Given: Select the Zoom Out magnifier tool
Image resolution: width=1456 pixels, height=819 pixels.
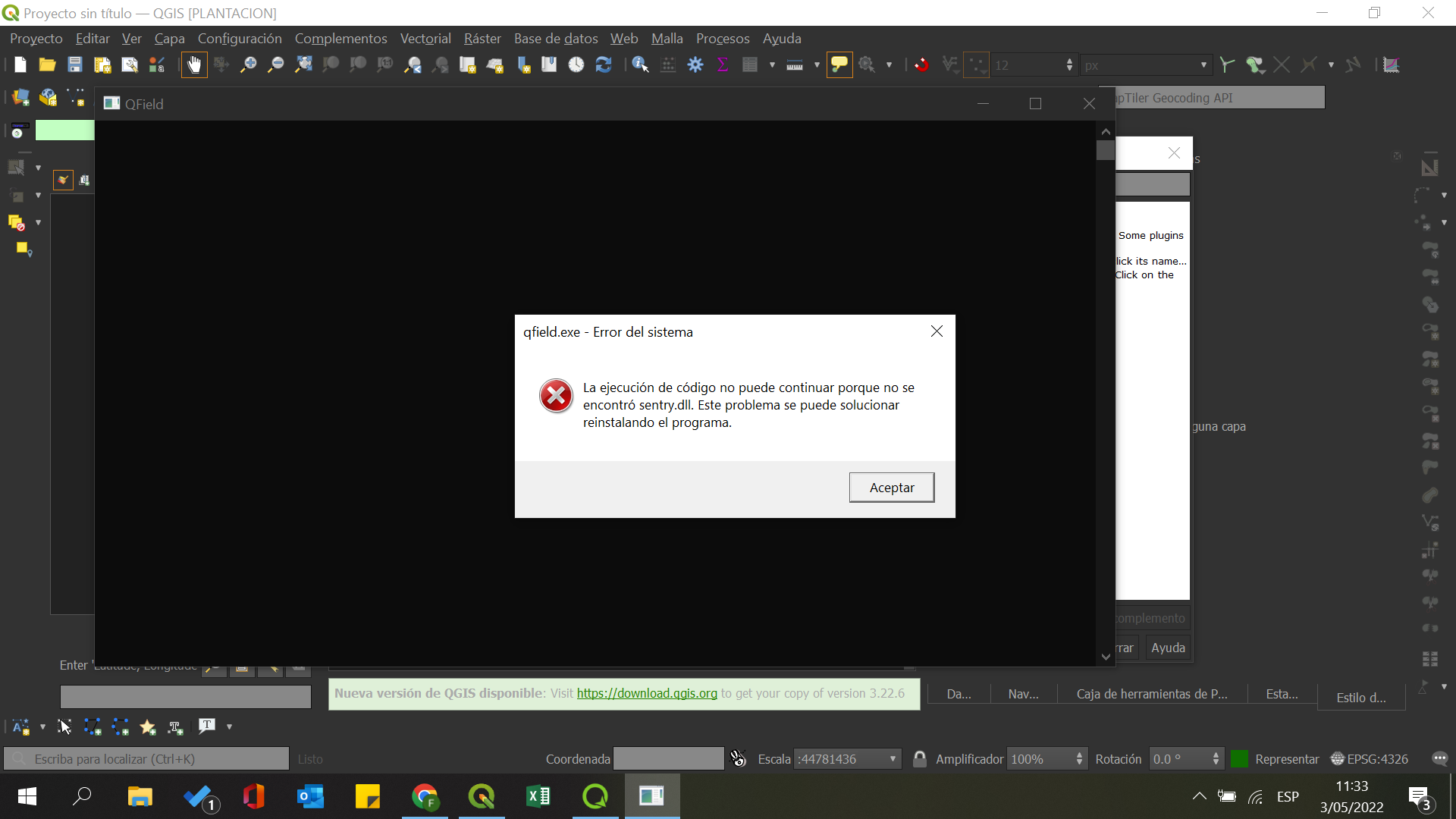Looking at the screenshot, I should (275, 64).
